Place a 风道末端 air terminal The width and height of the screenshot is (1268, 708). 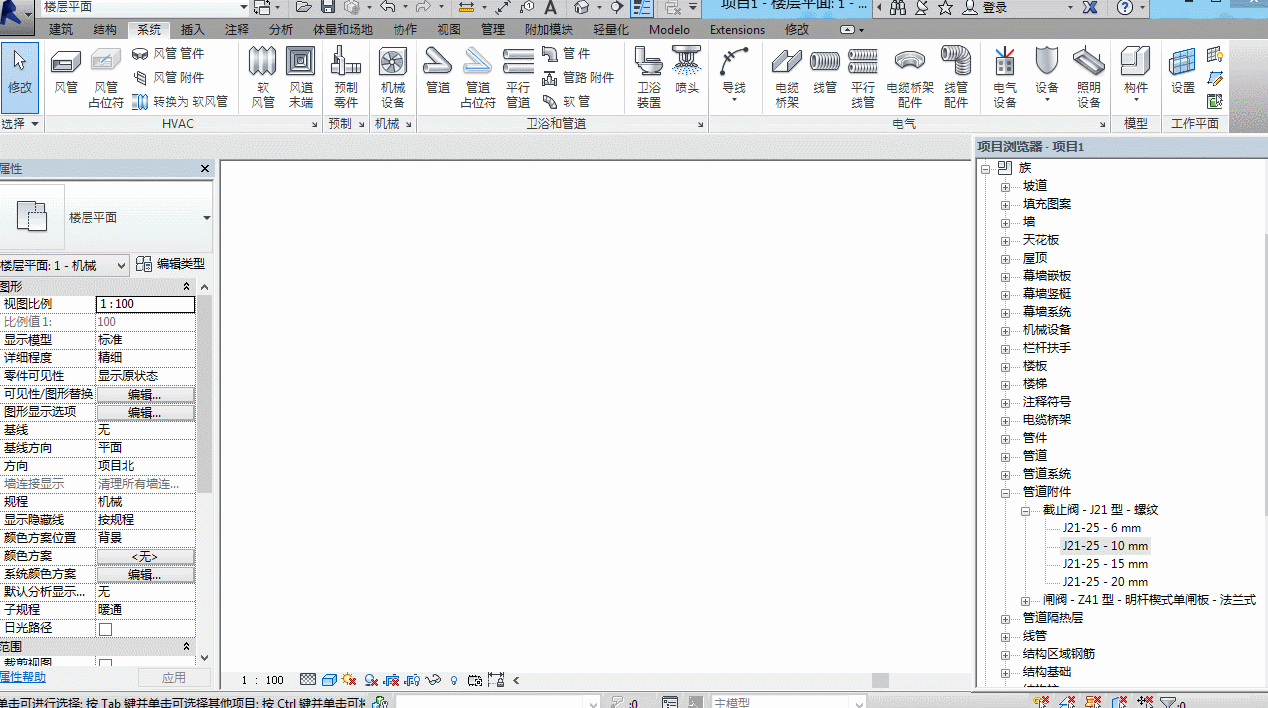[301, 77]
